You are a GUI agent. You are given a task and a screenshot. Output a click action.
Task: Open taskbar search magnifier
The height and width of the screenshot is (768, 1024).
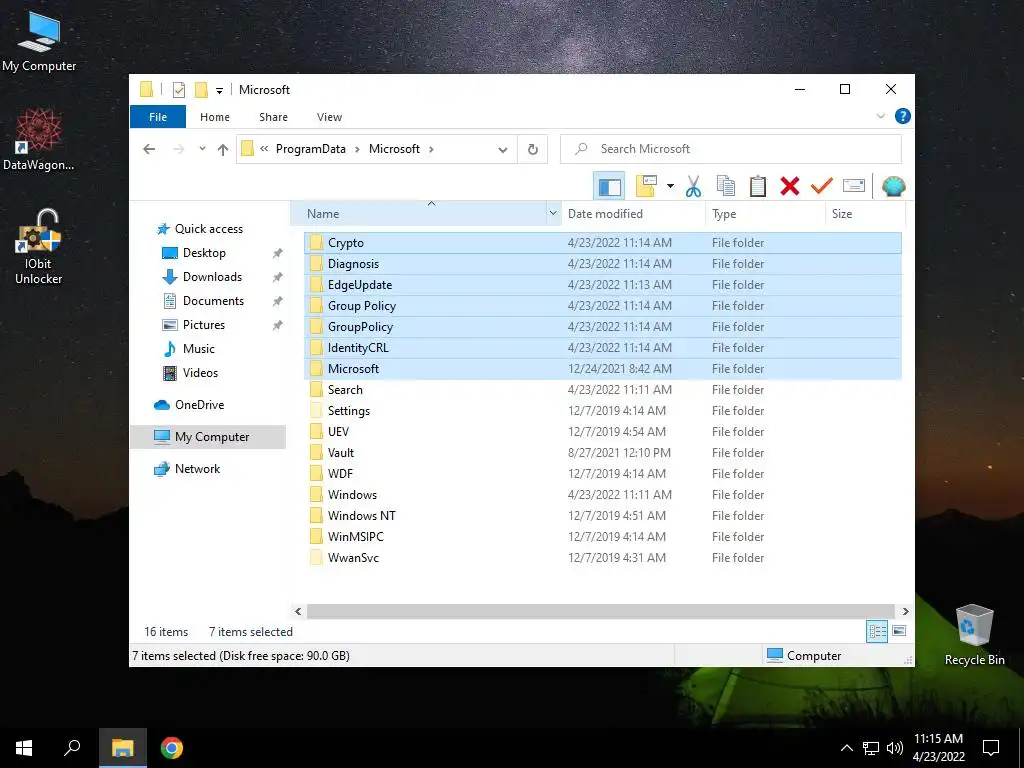(72, 748)
